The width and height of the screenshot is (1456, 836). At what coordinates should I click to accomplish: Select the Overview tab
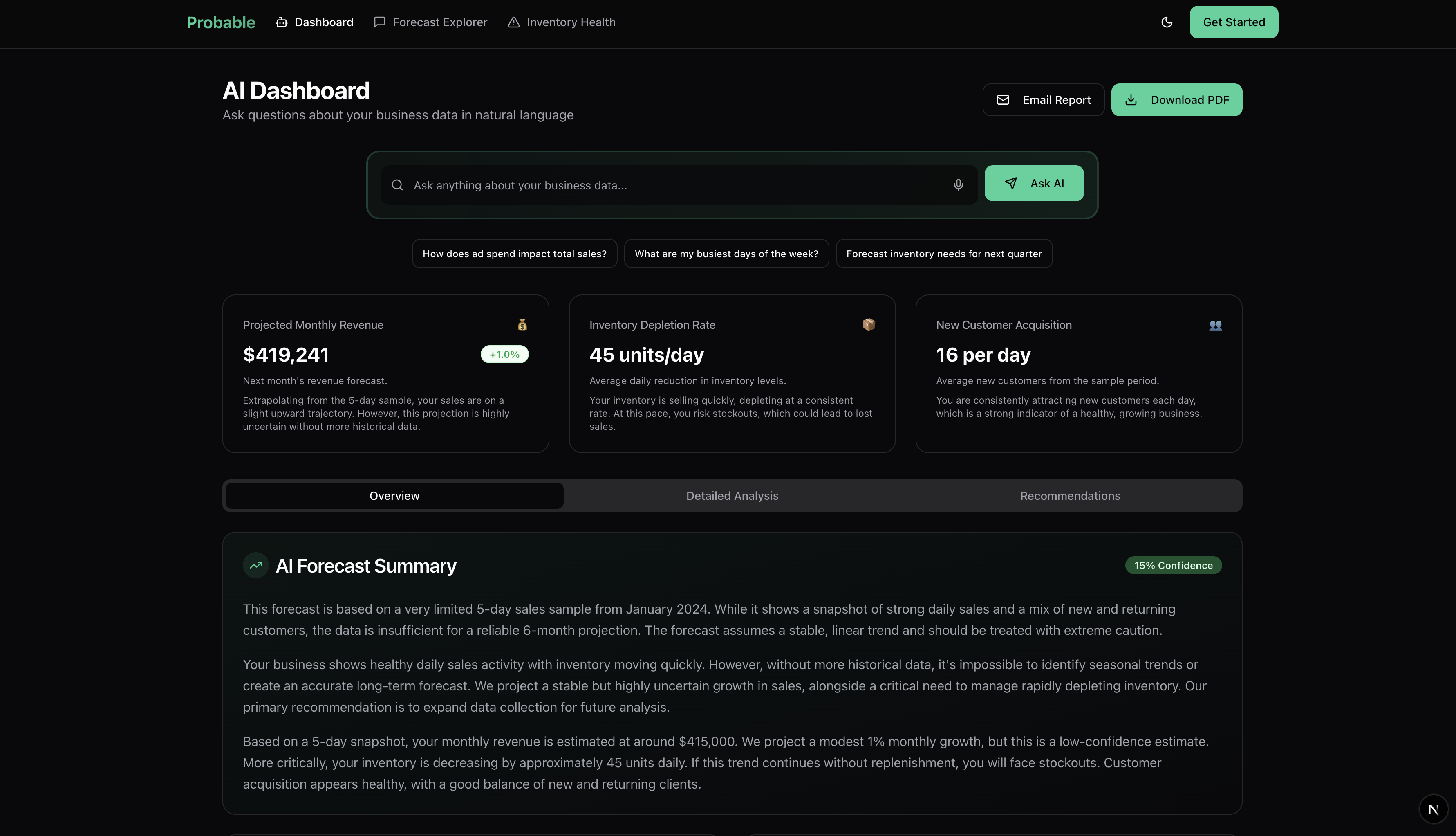coord(394,496)
